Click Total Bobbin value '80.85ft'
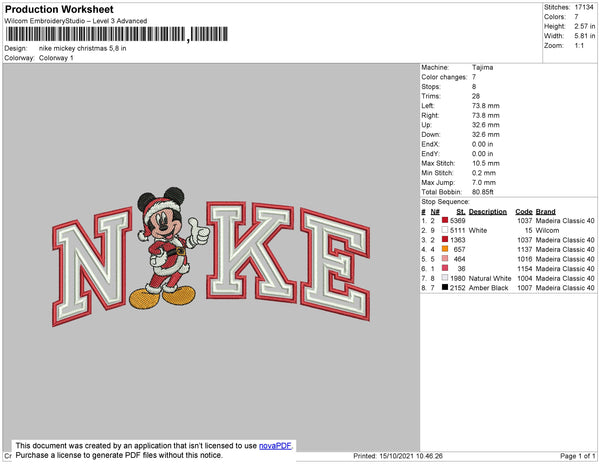Screen dimensions: 600x464 (x=483, y=192)
